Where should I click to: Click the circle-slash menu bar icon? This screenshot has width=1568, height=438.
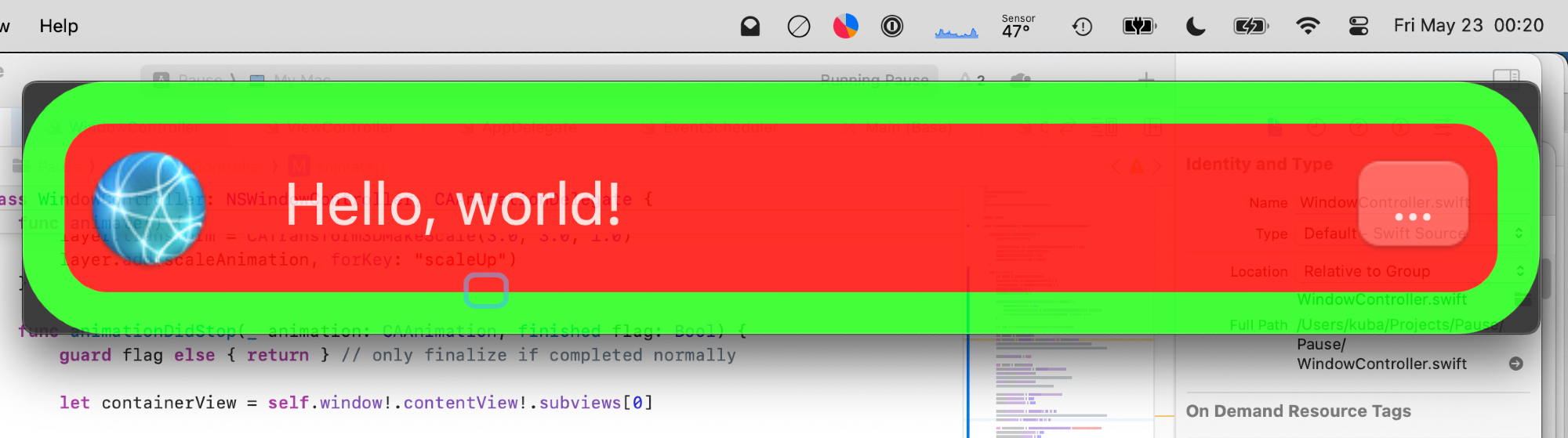(x=798, y=27)
